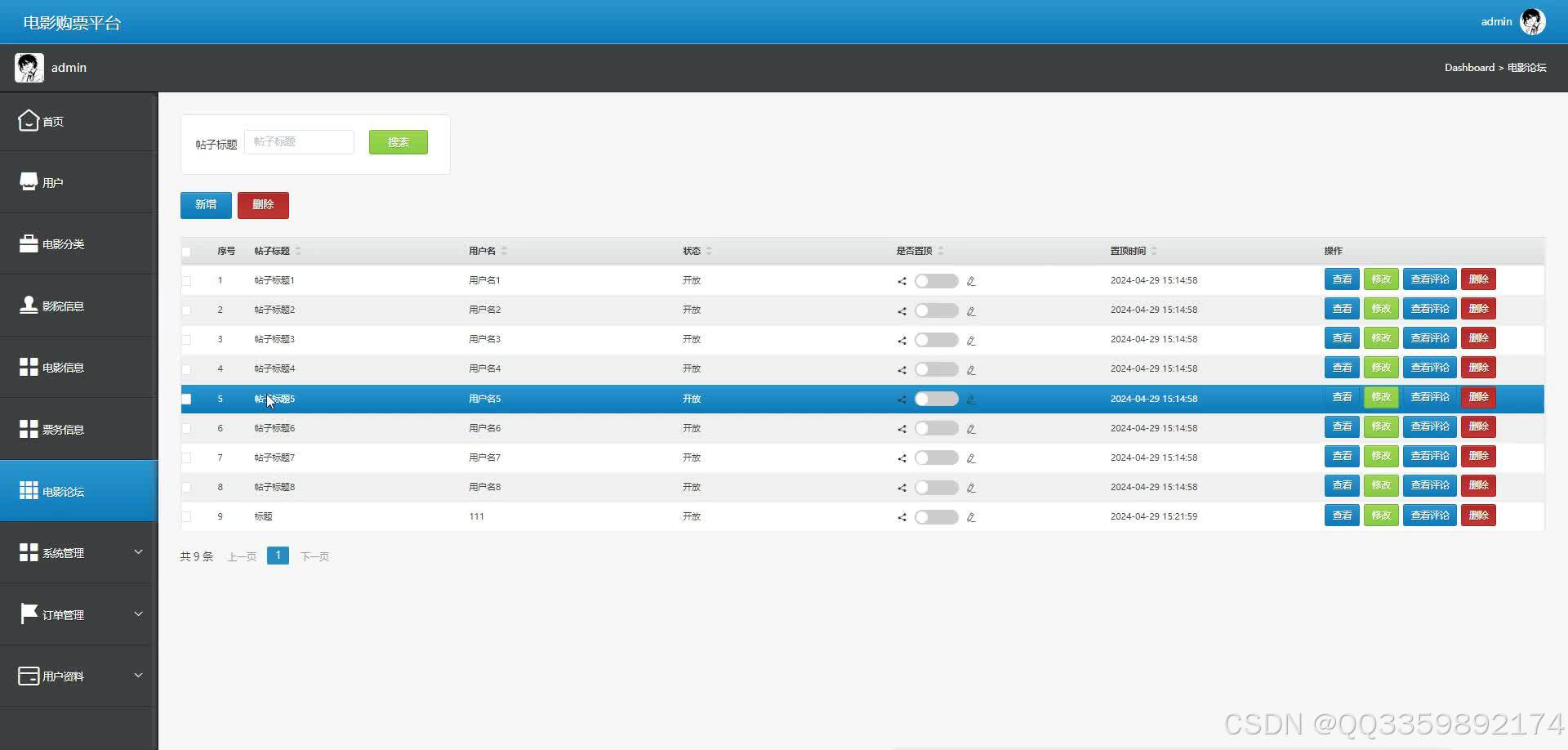Click the share icon in row 帖子标题2

[902, 311]
